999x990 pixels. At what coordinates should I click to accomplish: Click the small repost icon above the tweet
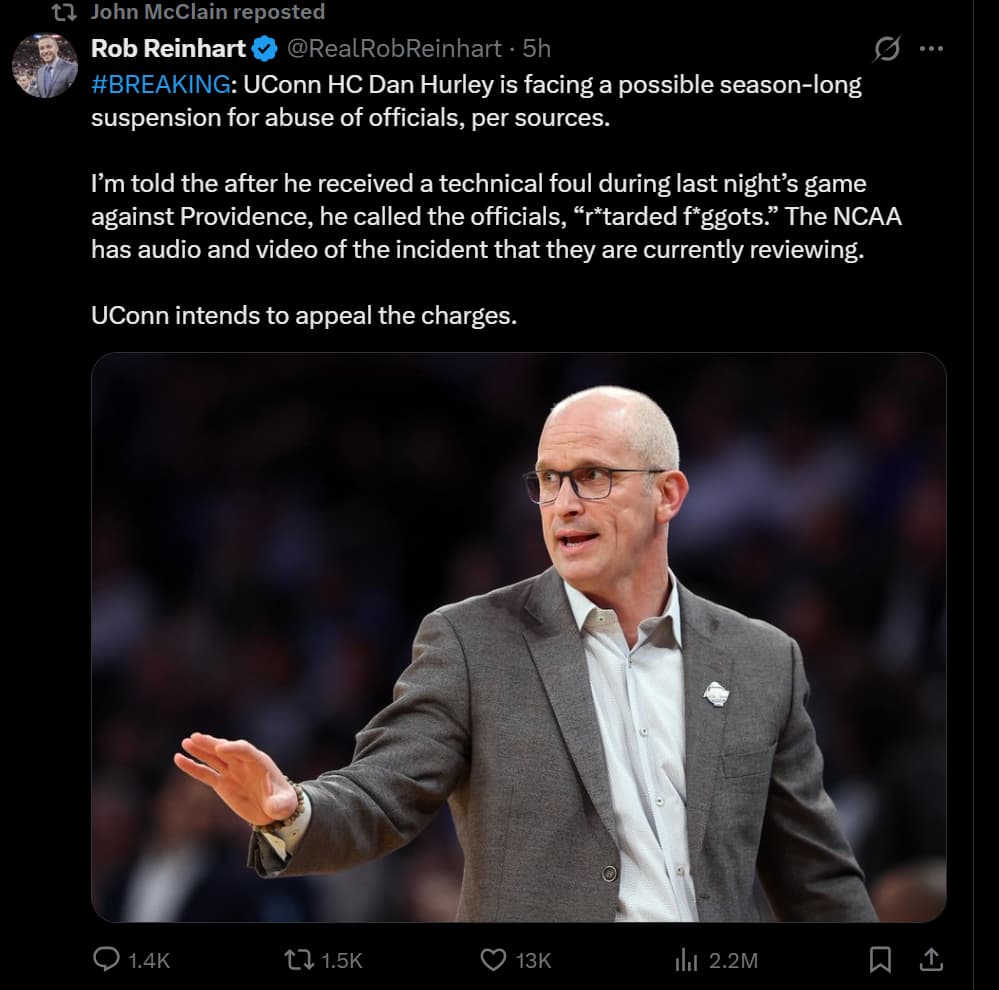63,12
